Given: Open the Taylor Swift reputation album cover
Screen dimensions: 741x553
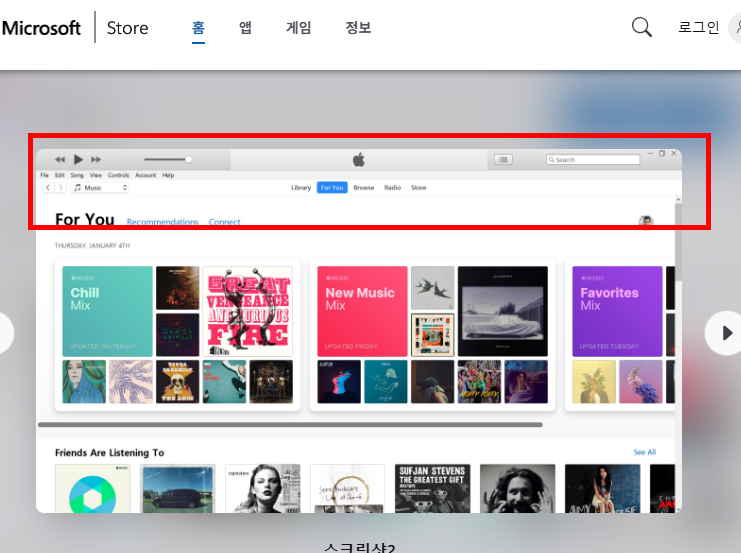Looking at the screenshot, I should click(263, 488).
